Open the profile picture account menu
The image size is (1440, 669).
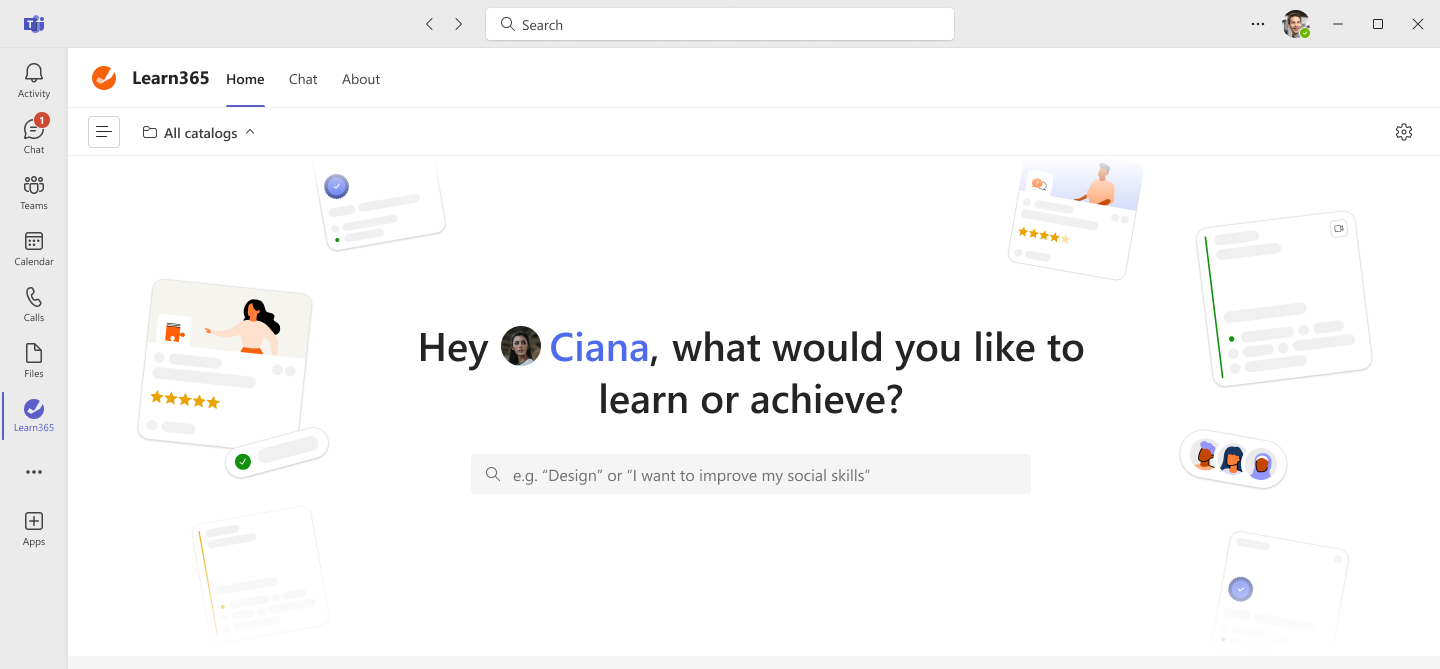[1296, 24]
